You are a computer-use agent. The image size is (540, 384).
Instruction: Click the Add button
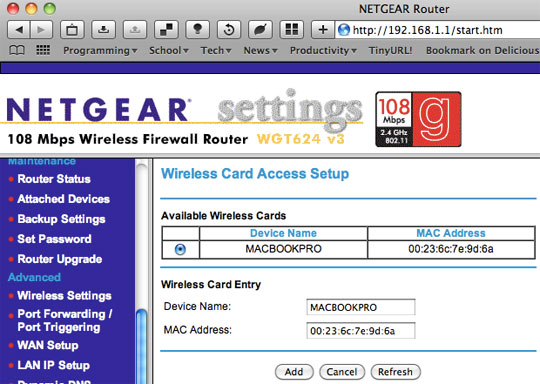pos(294,372)
